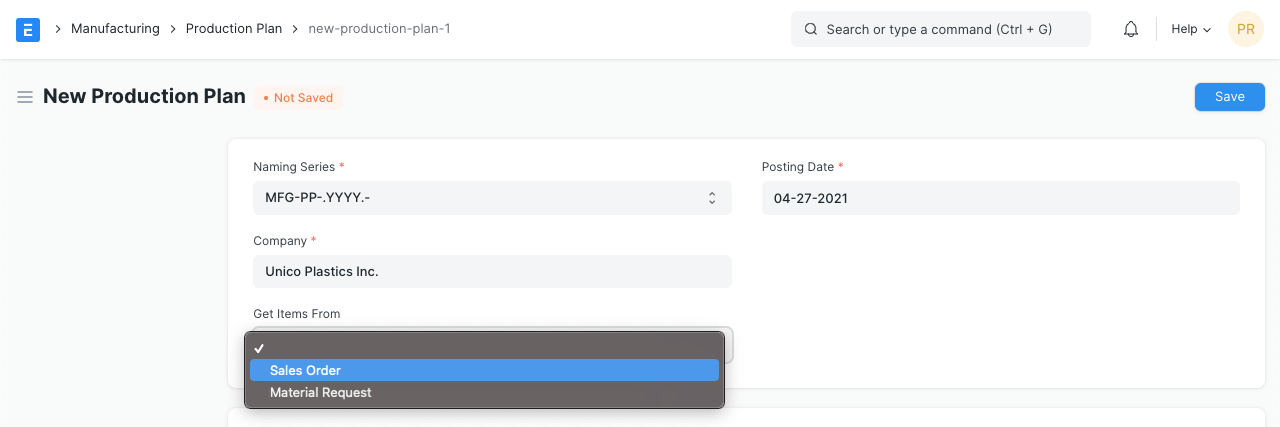
Task: Click the new-production-plan-1 breadcrumb
Action: (x=379, y=29)
